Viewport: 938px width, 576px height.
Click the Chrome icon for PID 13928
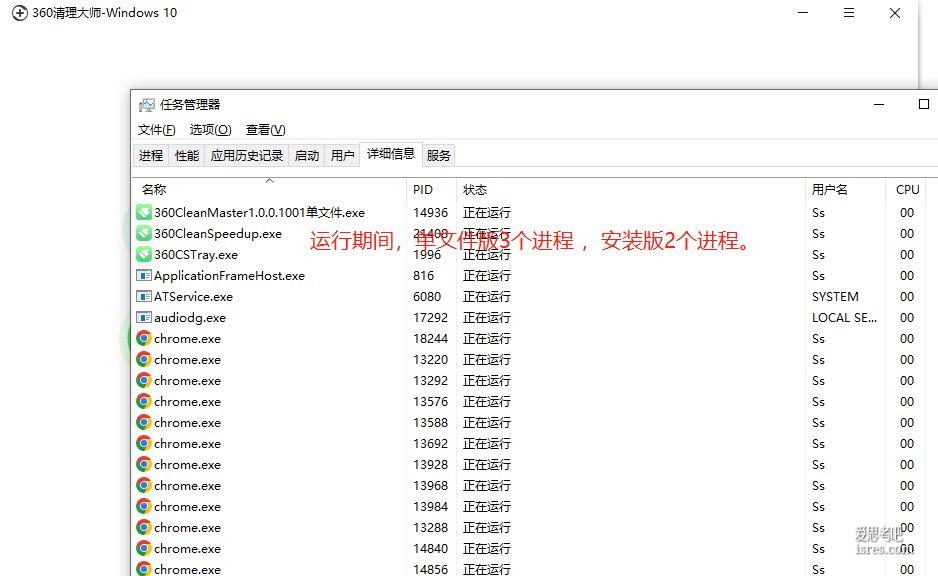144,464
